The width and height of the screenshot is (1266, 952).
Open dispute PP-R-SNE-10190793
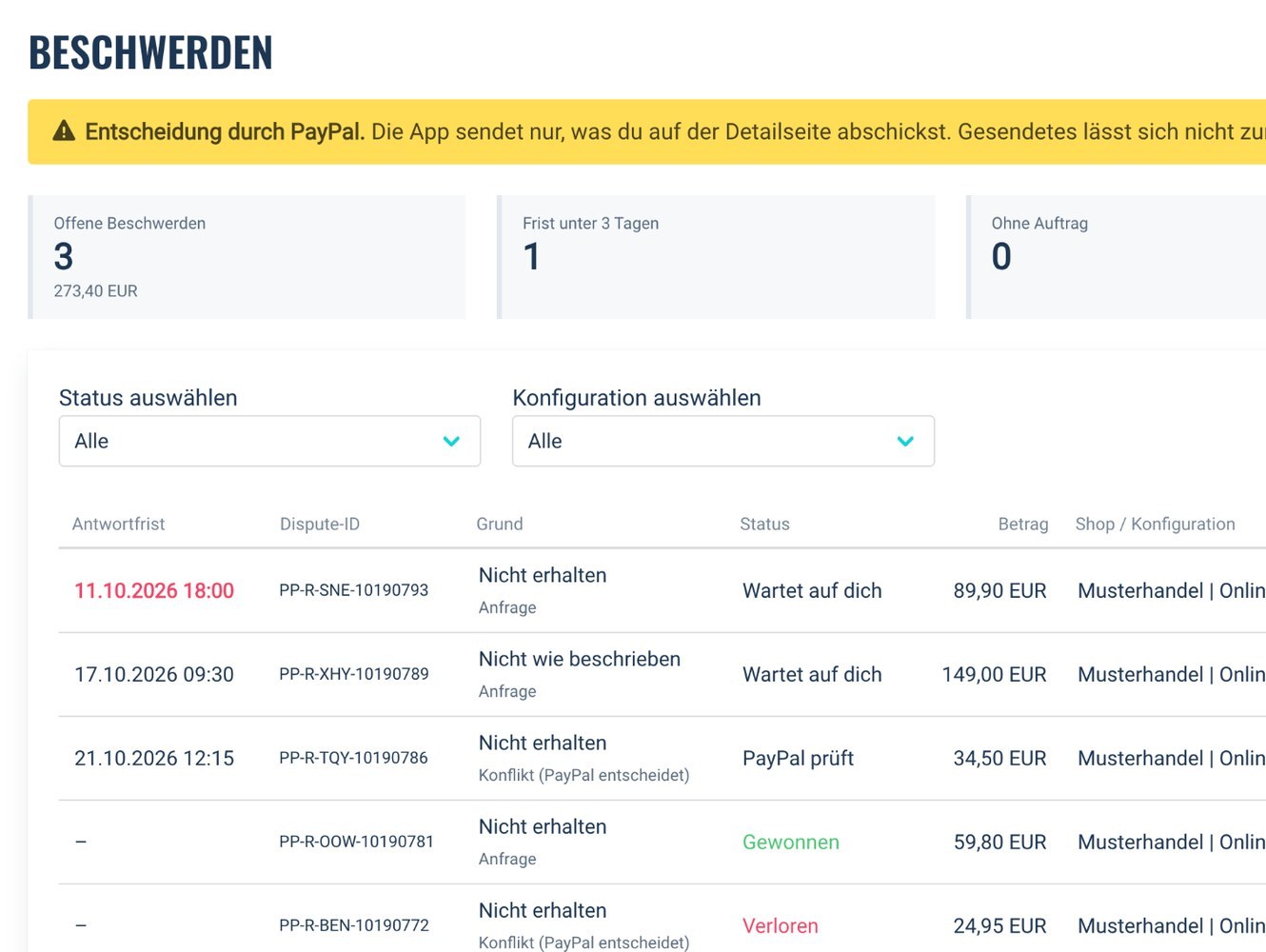354,590
